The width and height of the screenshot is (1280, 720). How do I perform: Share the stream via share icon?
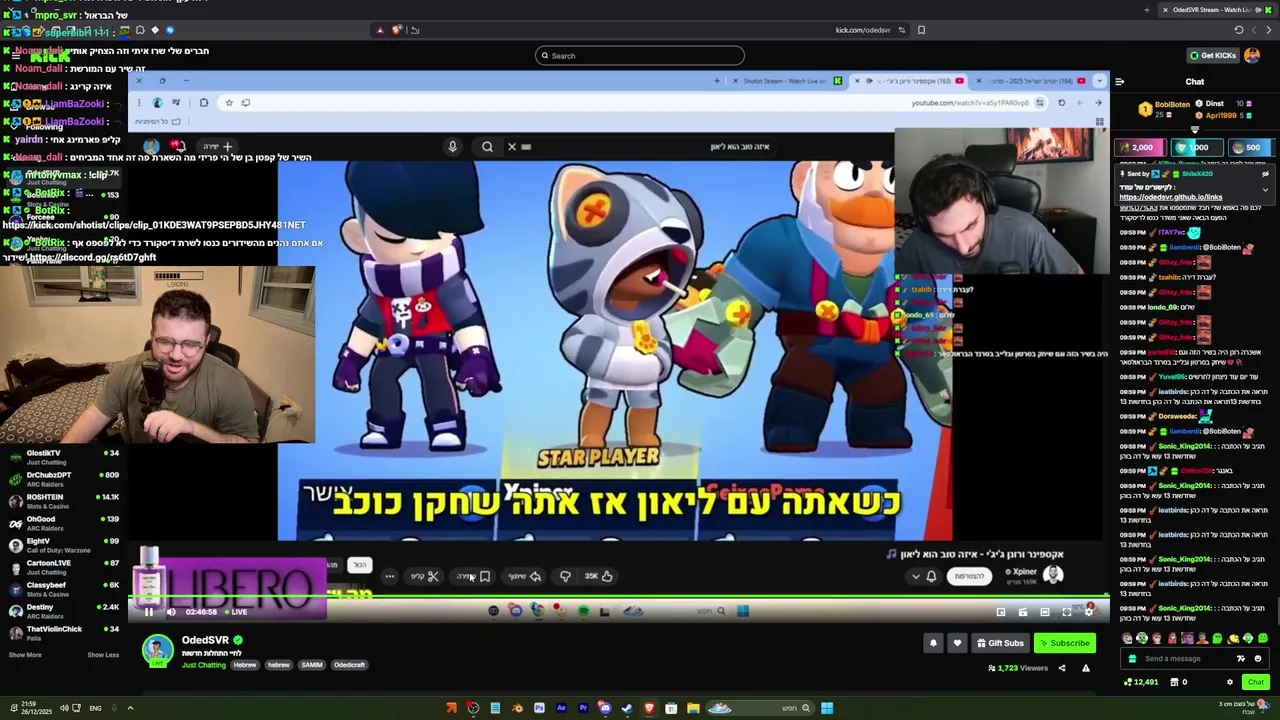tap(1062, 668)
